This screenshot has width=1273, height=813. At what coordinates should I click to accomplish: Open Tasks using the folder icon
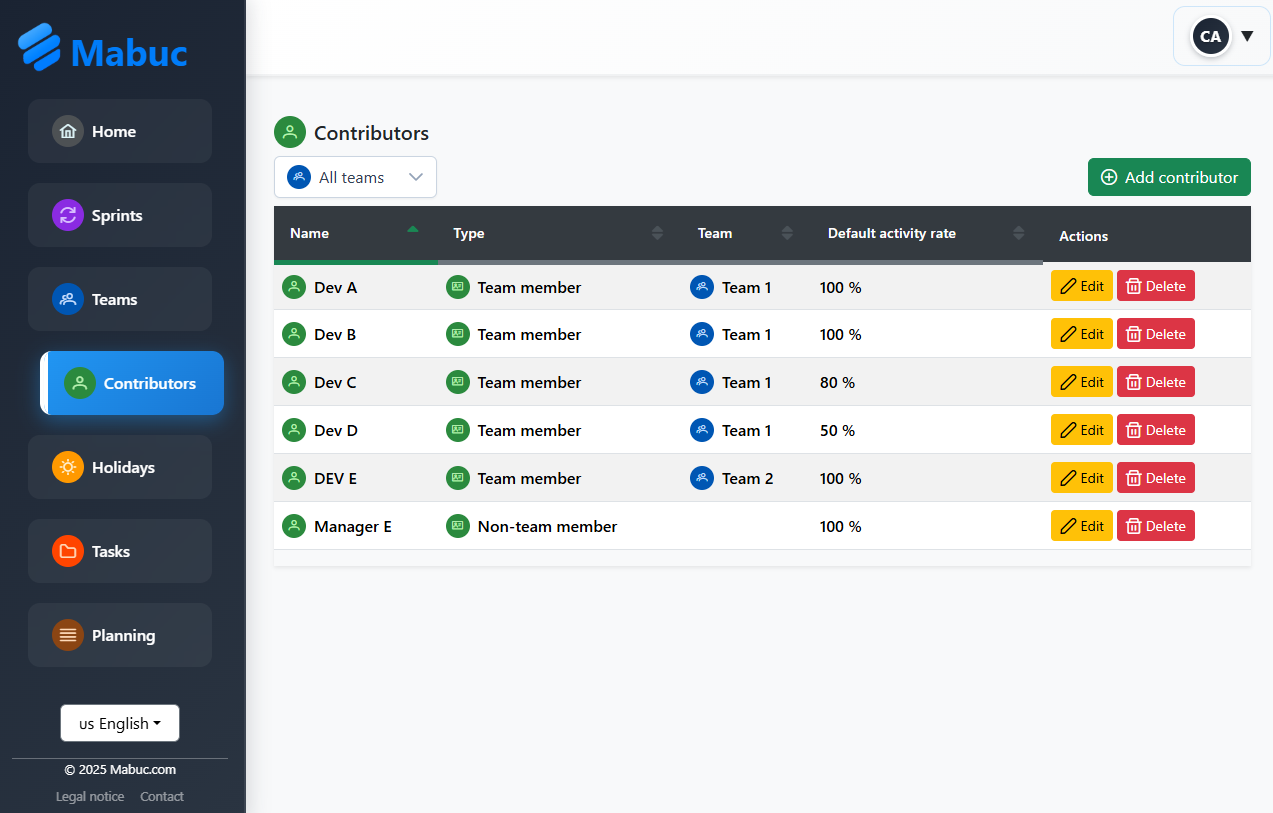point(68,551)
